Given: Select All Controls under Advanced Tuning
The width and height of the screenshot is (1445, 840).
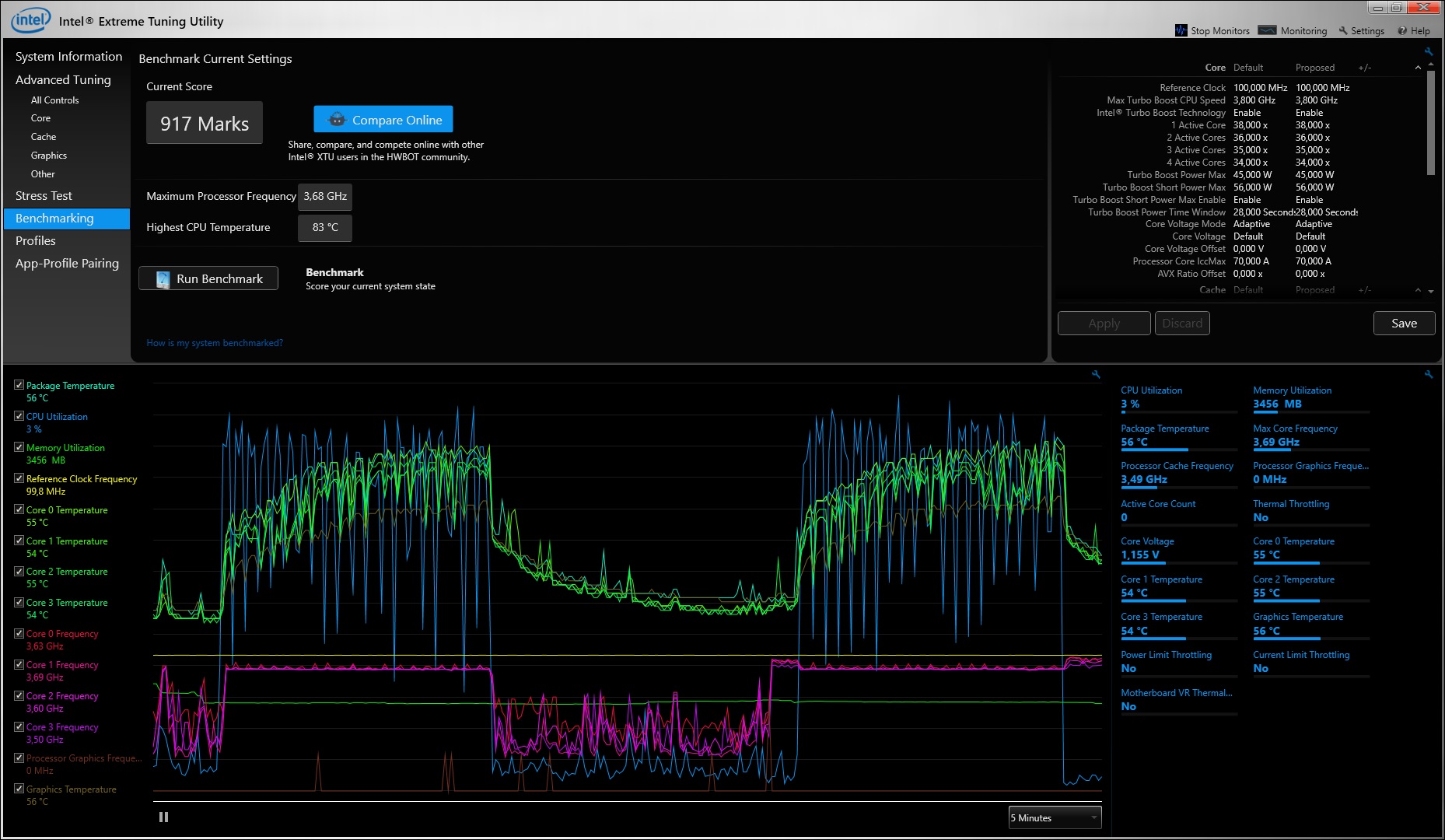Looking at the screenshot, I should (x=54, y=100).
